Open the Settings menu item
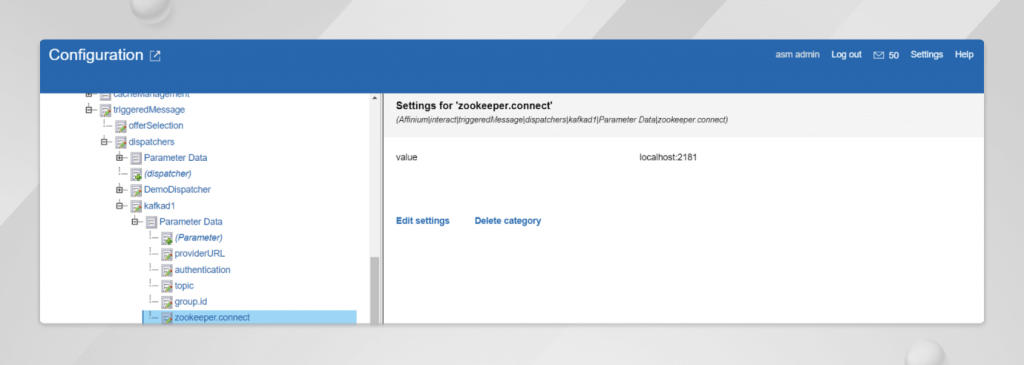Image resolution: width=1024 pixels, height=365 pixels. (927, 55)
